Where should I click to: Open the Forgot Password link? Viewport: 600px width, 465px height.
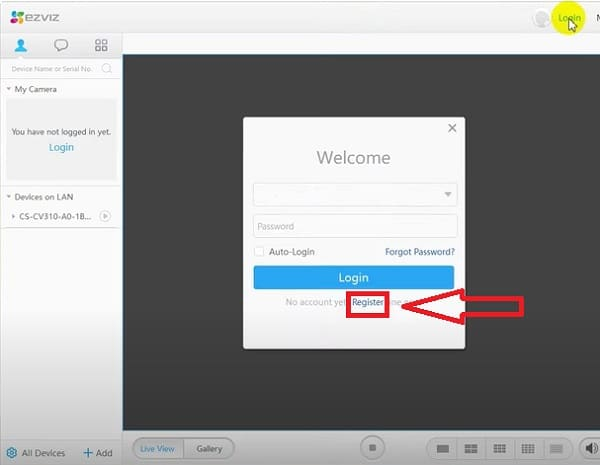(x=420, y=252)
